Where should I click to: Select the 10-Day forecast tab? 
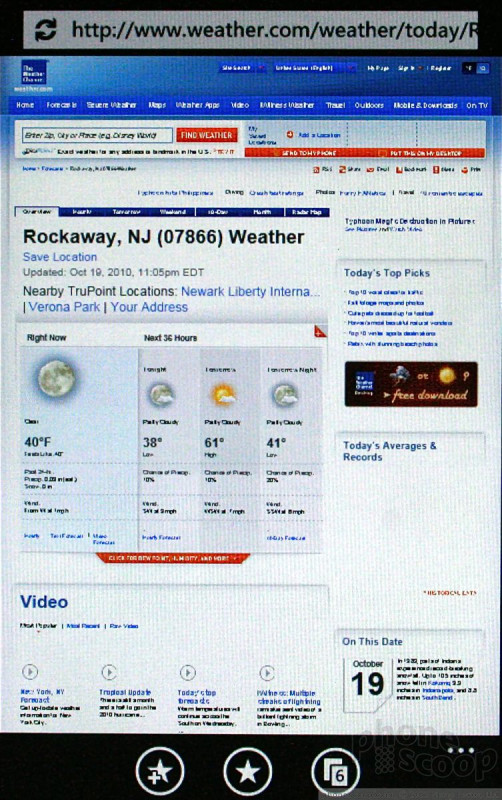point(217,212)
